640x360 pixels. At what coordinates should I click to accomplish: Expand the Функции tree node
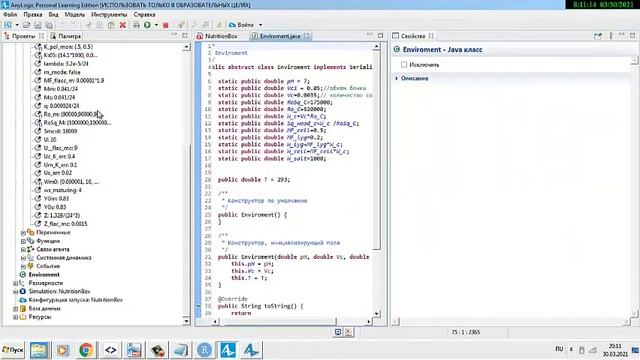(23, 241)
